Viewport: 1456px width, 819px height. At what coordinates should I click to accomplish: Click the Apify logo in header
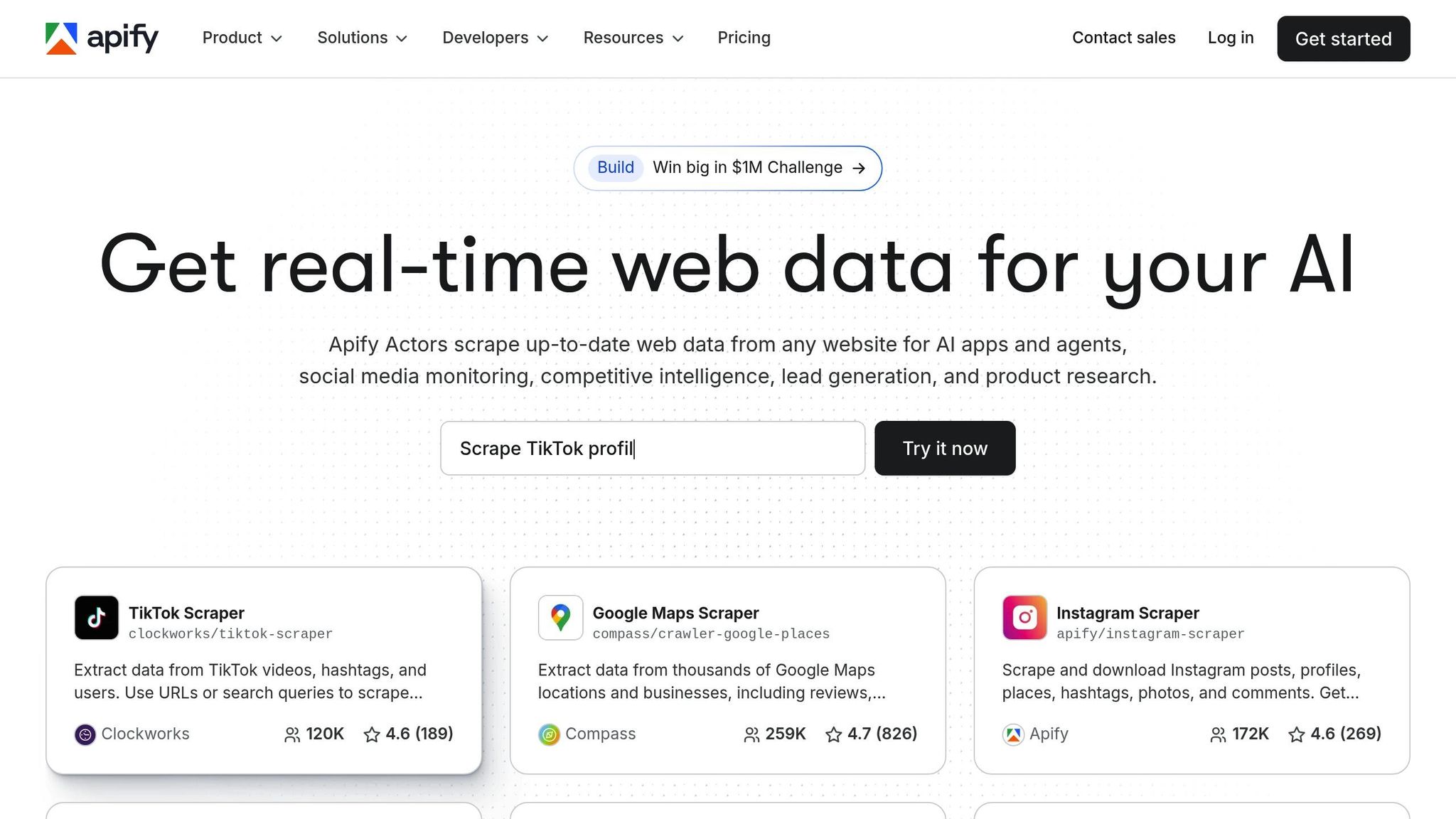(x=102, y=38)
